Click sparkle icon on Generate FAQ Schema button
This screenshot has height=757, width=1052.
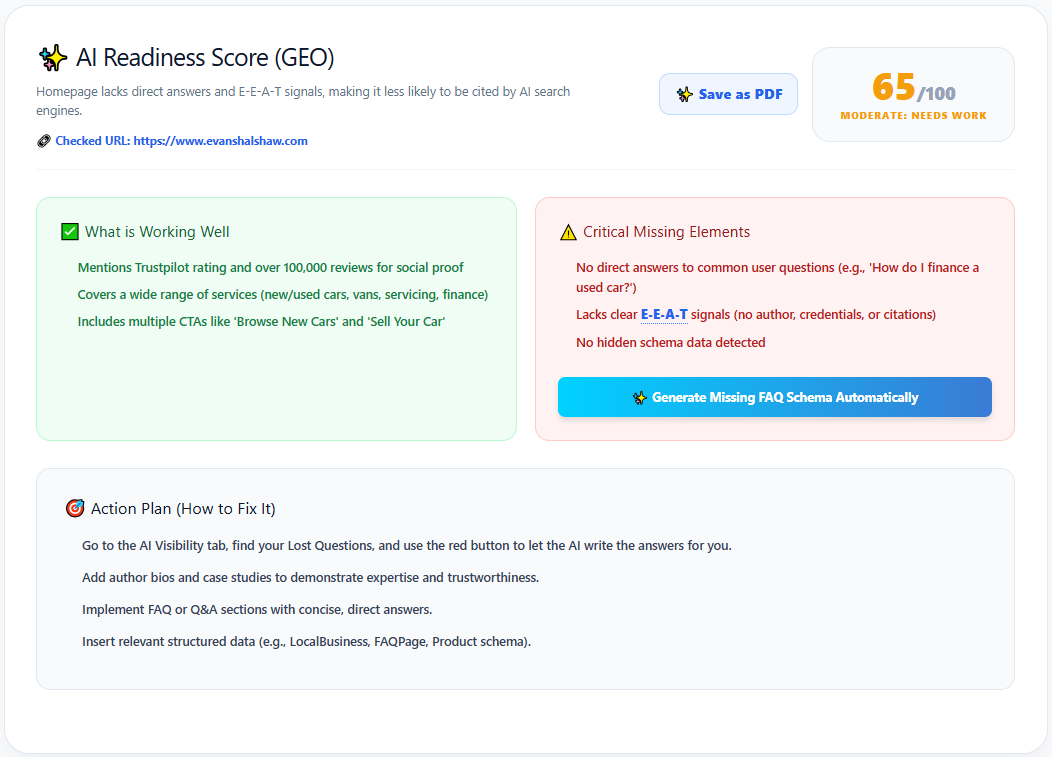click(x=639, y=397)
